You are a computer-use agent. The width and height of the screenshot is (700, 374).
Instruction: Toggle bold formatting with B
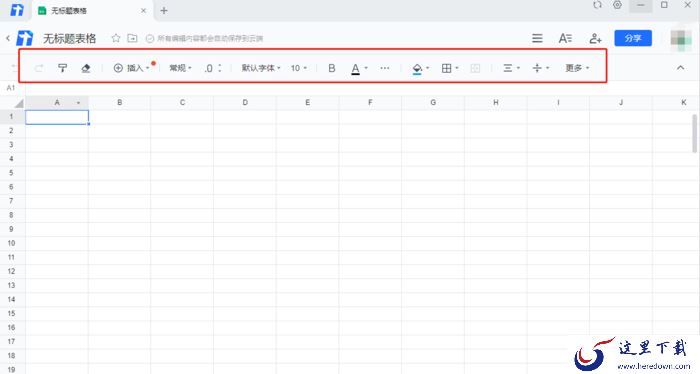pos(332,68)
